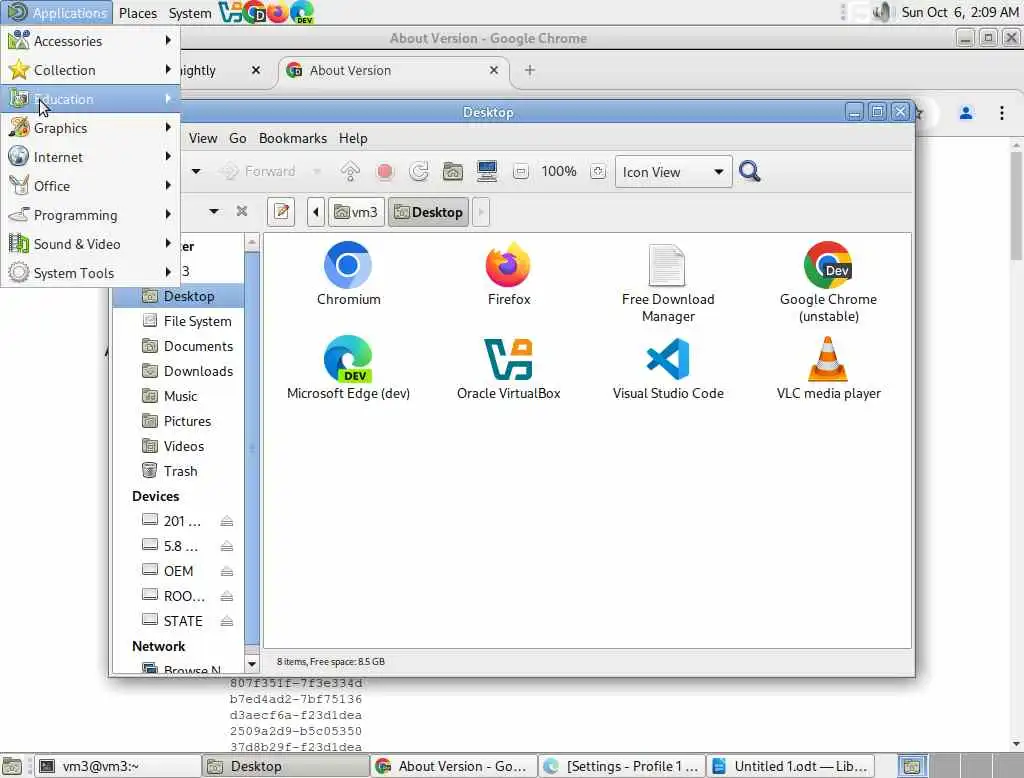Viewport: 1024px width, 778px height.
Task: Open the Help menu in file manager
Action: [353, 138]
